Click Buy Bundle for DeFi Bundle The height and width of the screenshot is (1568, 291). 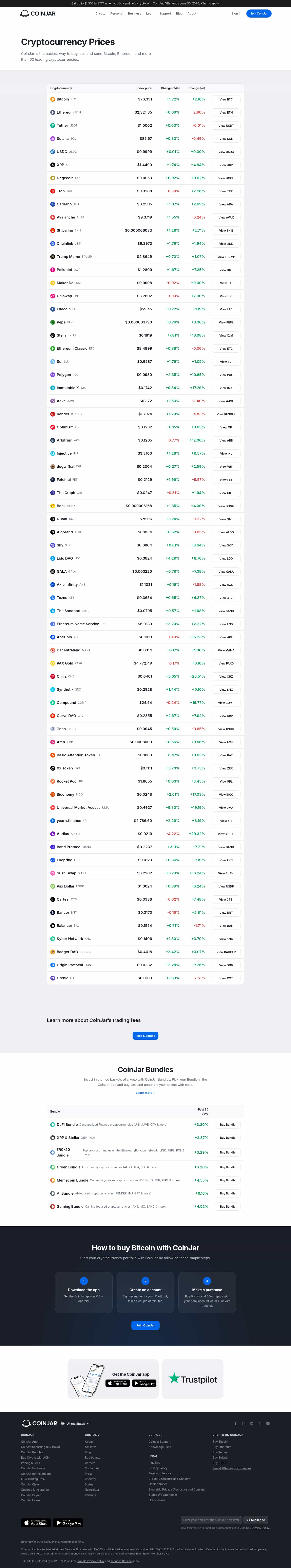[x=227, y=1125]
